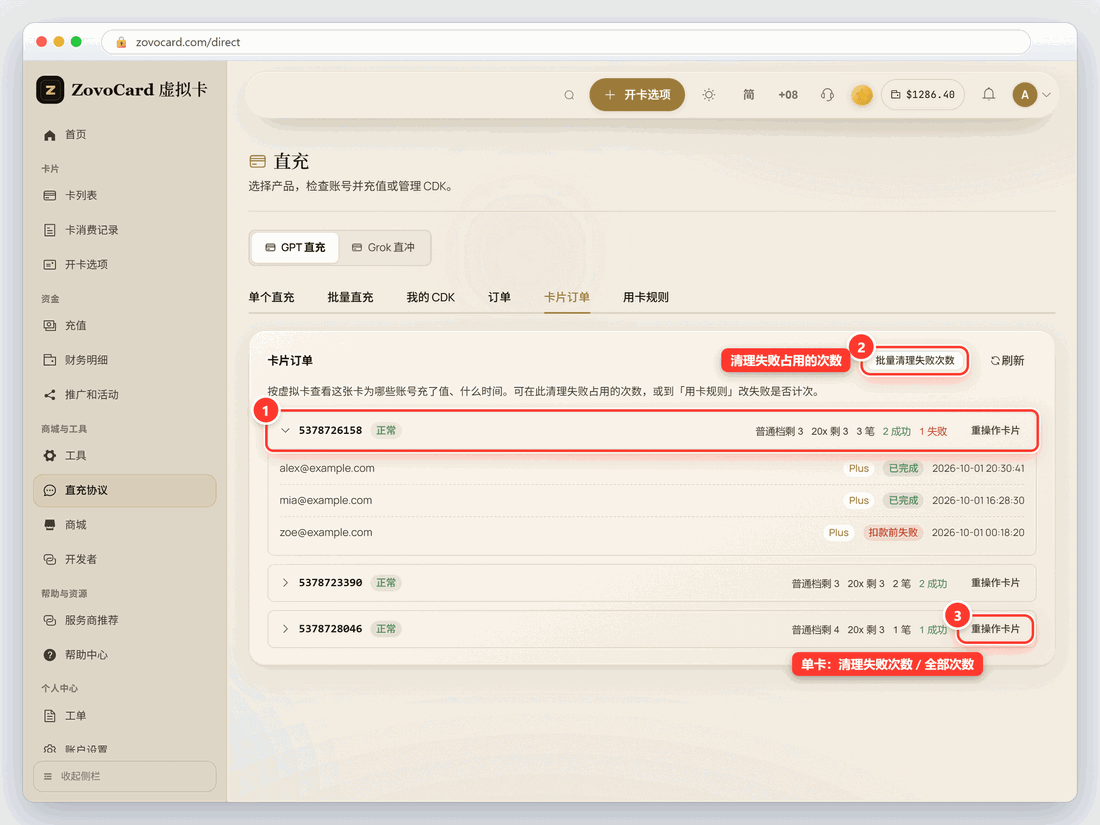Click 重操作卡片 for card 5378728046

point(995,629)
